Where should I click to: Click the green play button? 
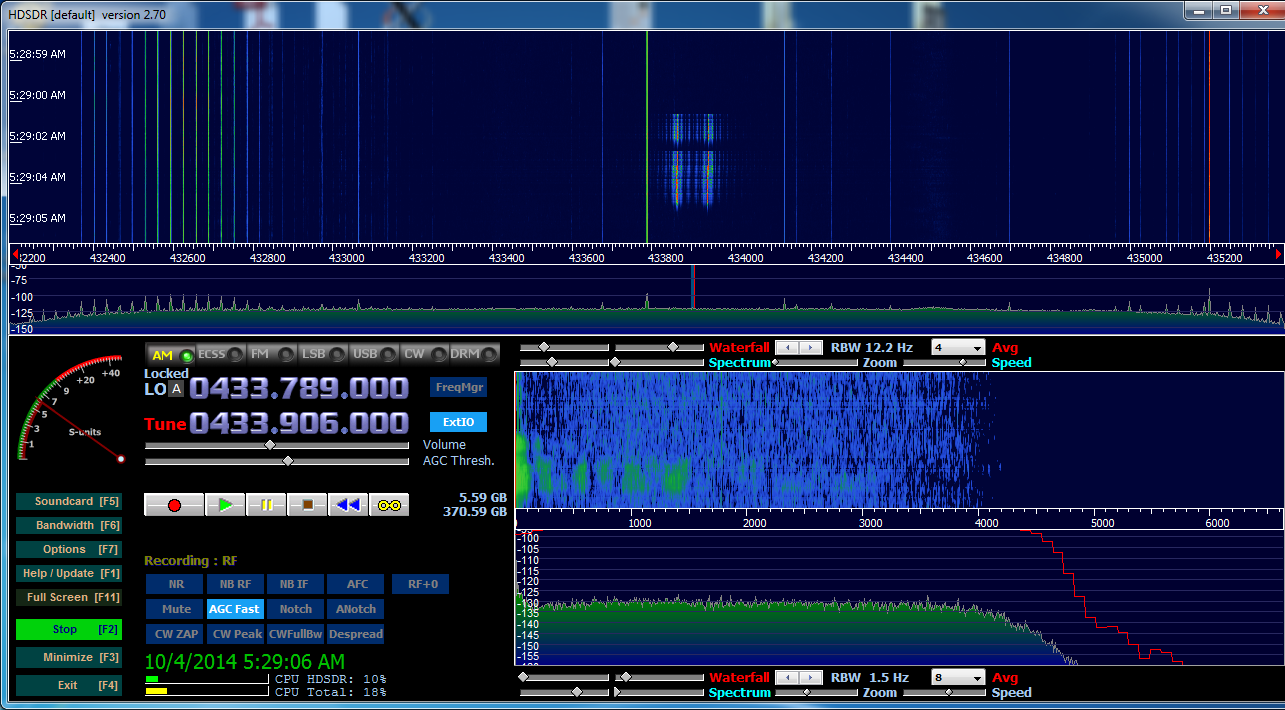coord(225,505)
